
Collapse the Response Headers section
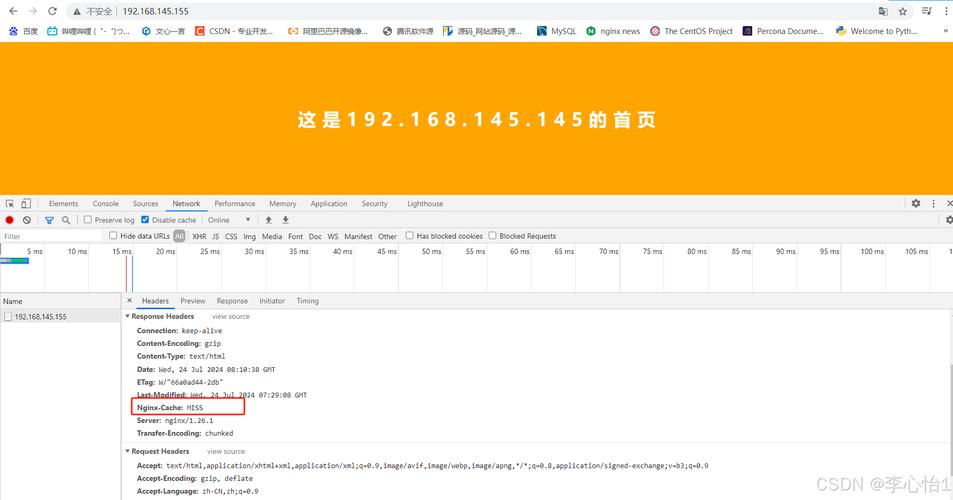[x=128, y=316]
